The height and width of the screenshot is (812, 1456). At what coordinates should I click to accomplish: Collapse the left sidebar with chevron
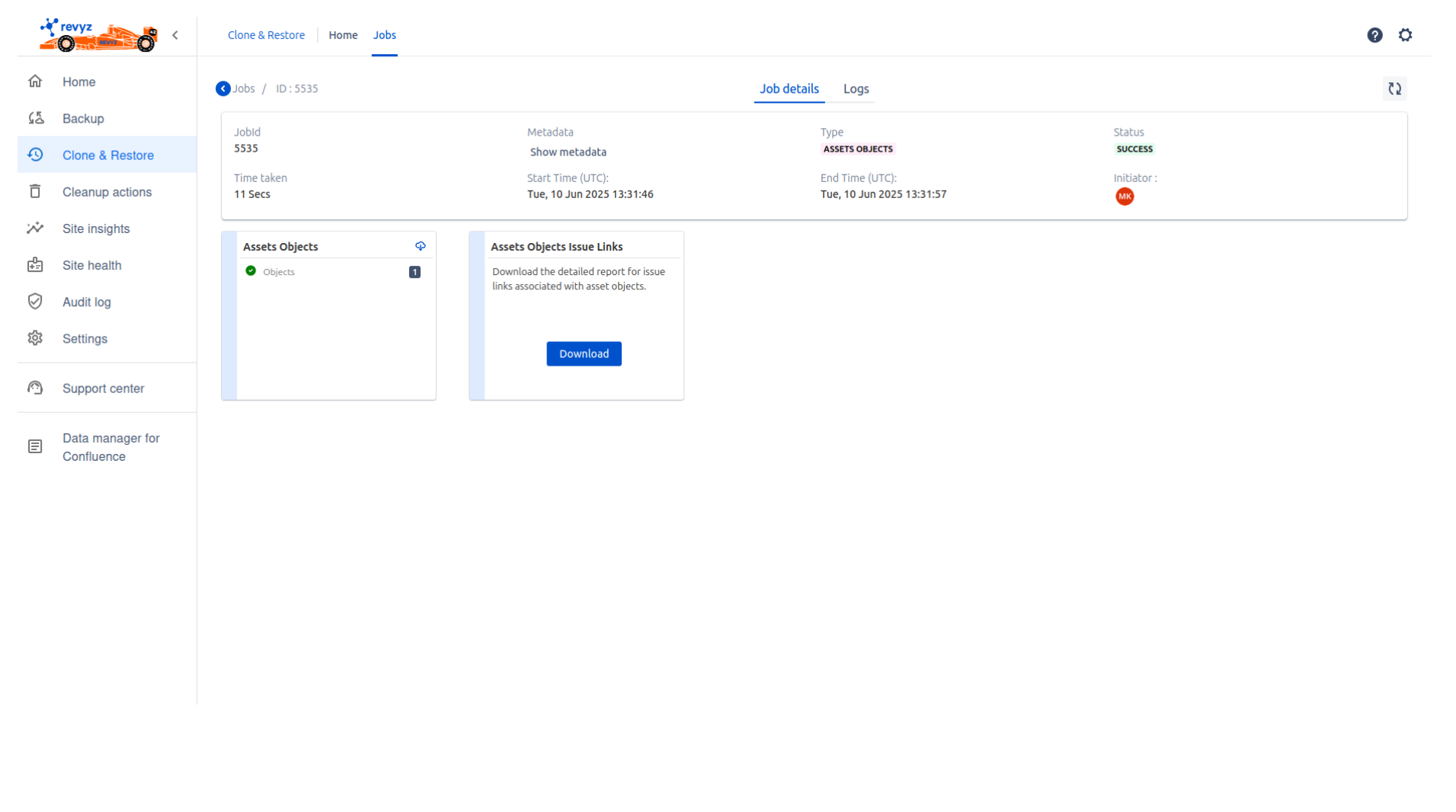[x=175, y=35]
